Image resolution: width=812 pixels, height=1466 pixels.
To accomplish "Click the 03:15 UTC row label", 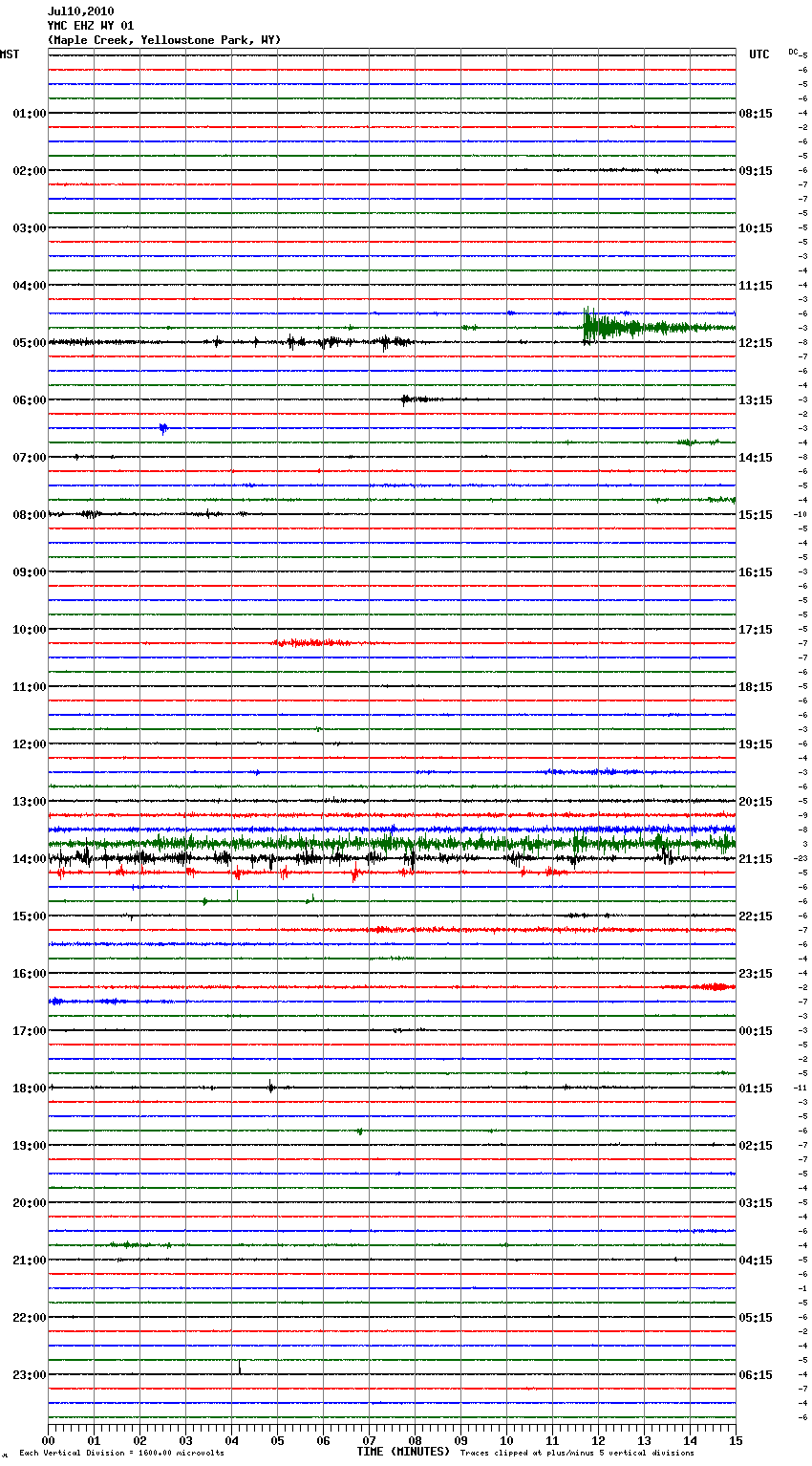I will coord(756,1203).
